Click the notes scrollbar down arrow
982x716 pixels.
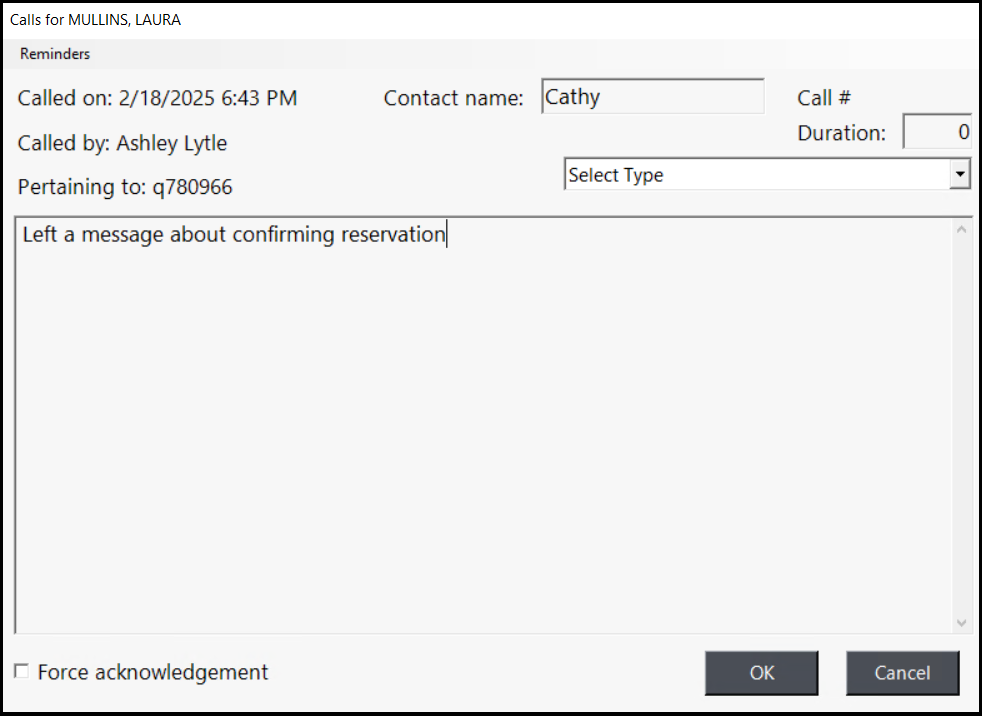point(961,622)
